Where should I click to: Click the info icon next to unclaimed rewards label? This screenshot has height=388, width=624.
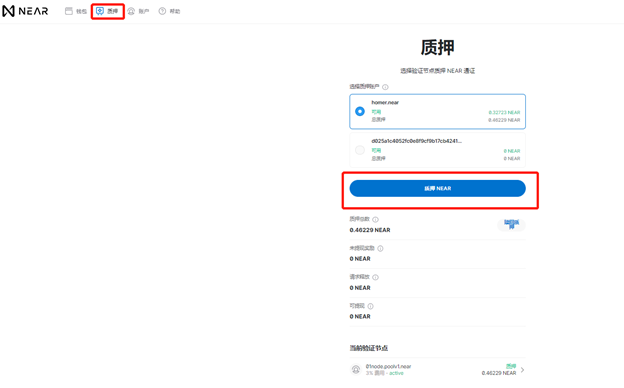pyautogui.click(x=380, y=248)
